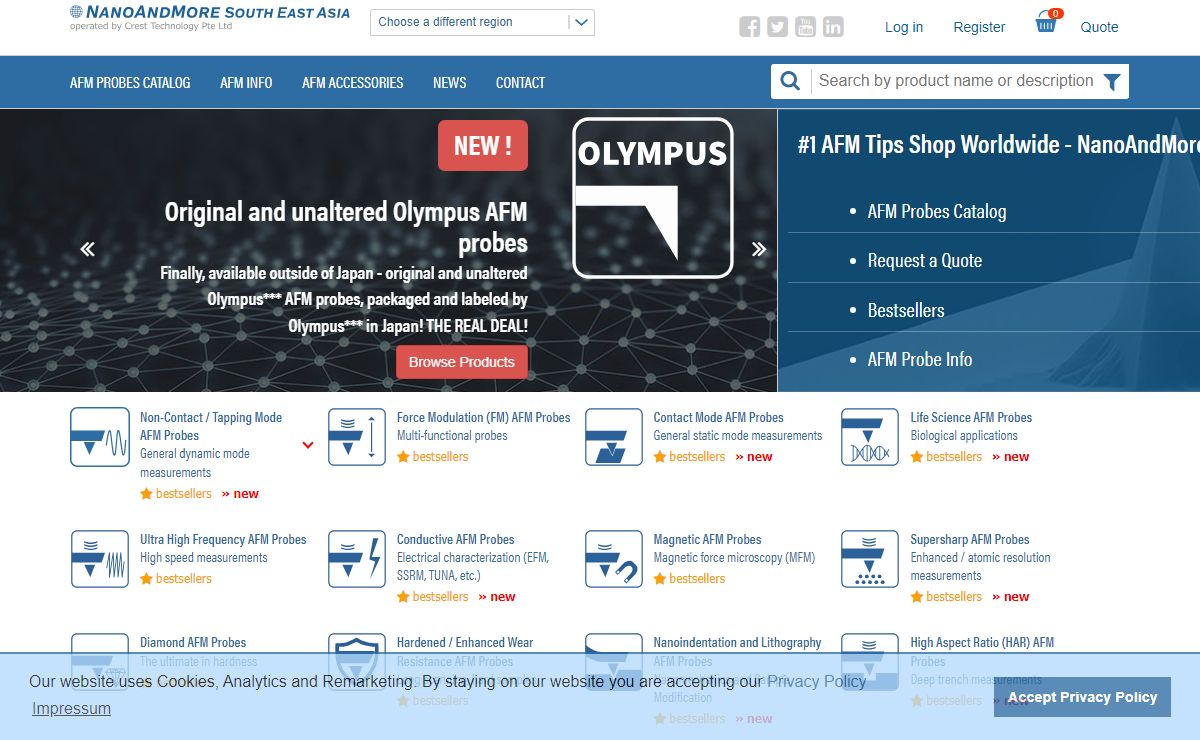
Task: Open the Privacy Policy link in cookie banner
Action: pos(816,681)
